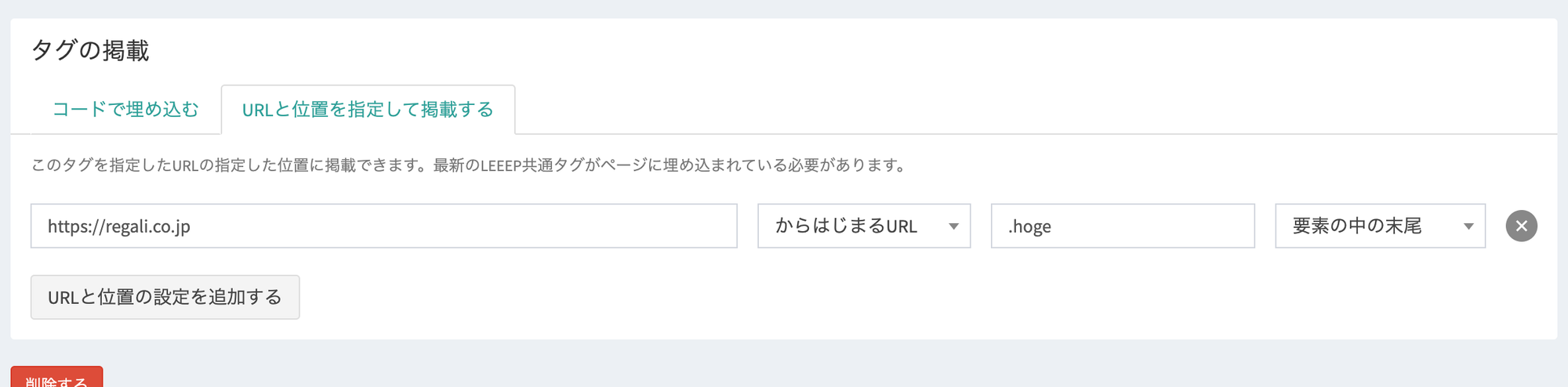Click the description text mentioning LEEEP共通タグ
The height and width of the screenshot is (387, 1568).
pos(469,165)
